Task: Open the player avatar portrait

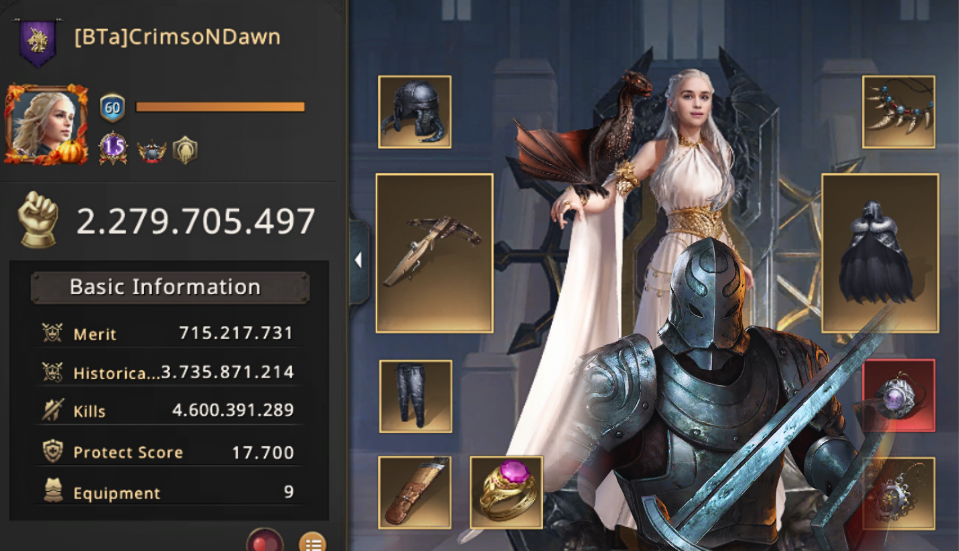Action: tap(46, 125)
